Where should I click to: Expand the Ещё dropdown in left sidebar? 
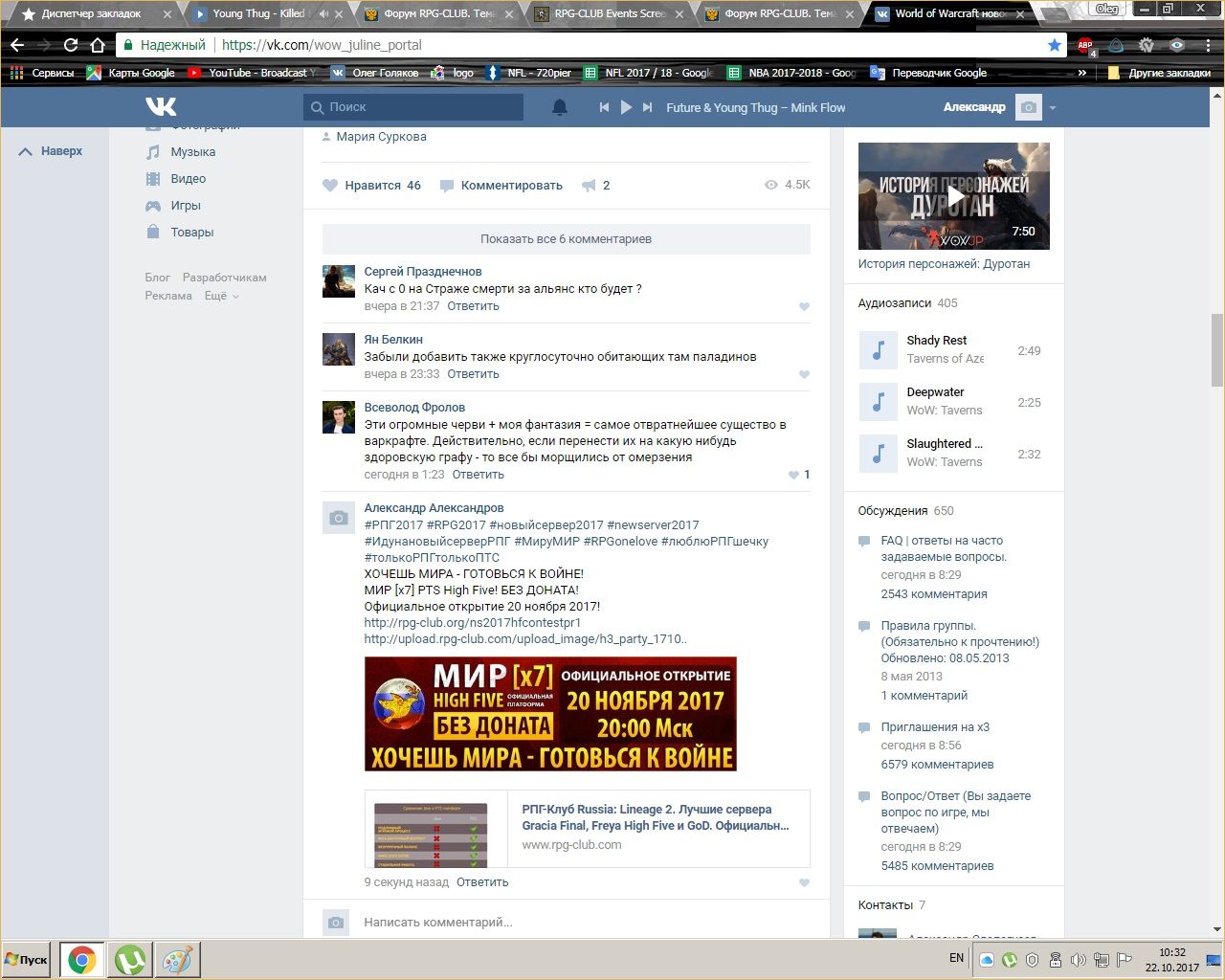point(221,296)
